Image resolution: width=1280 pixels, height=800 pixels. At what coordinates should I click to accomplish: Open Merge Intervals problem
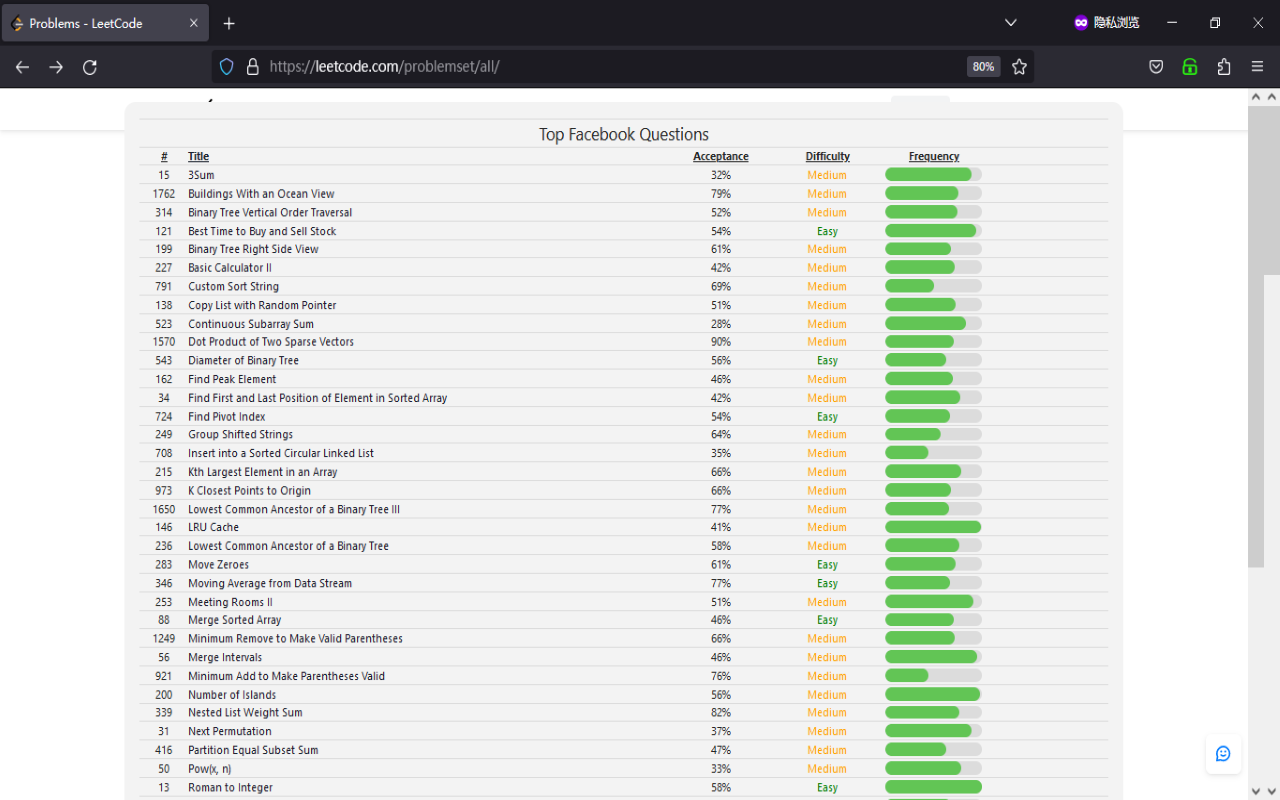[225, 657]
